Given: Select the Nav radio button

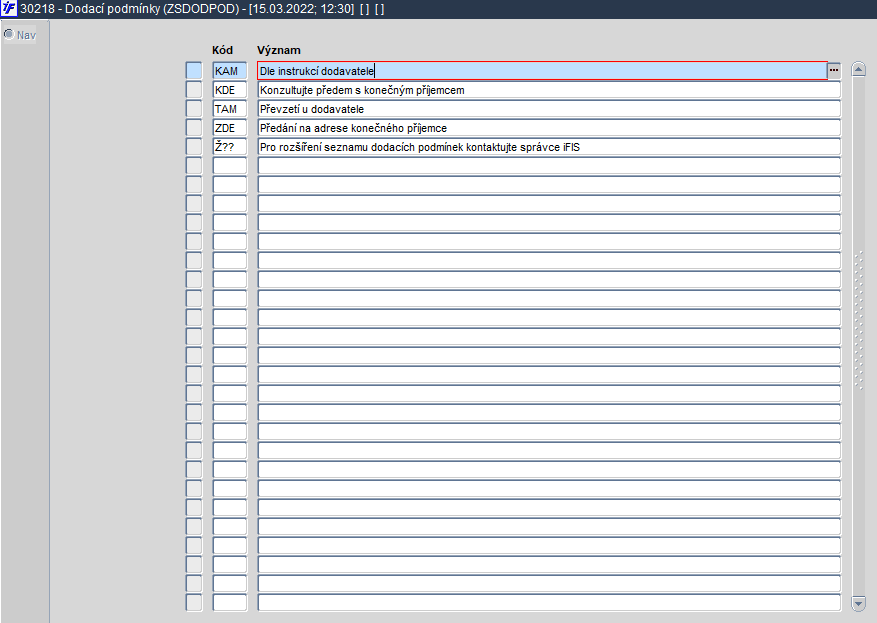Looking at the screenshot, I should pos(9,35).
